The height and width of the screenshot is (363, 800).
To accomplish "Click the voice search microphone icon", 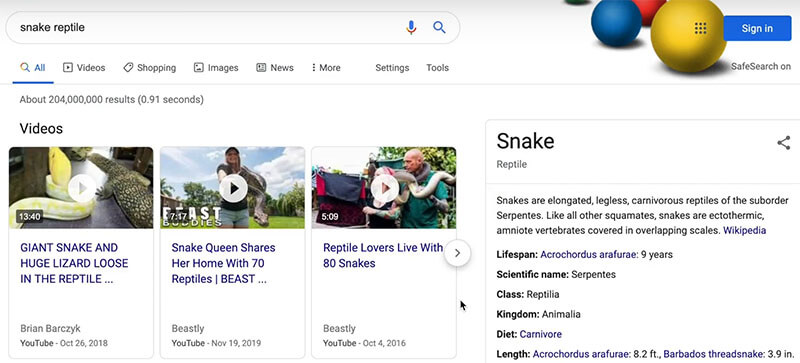I will point(411,28).
